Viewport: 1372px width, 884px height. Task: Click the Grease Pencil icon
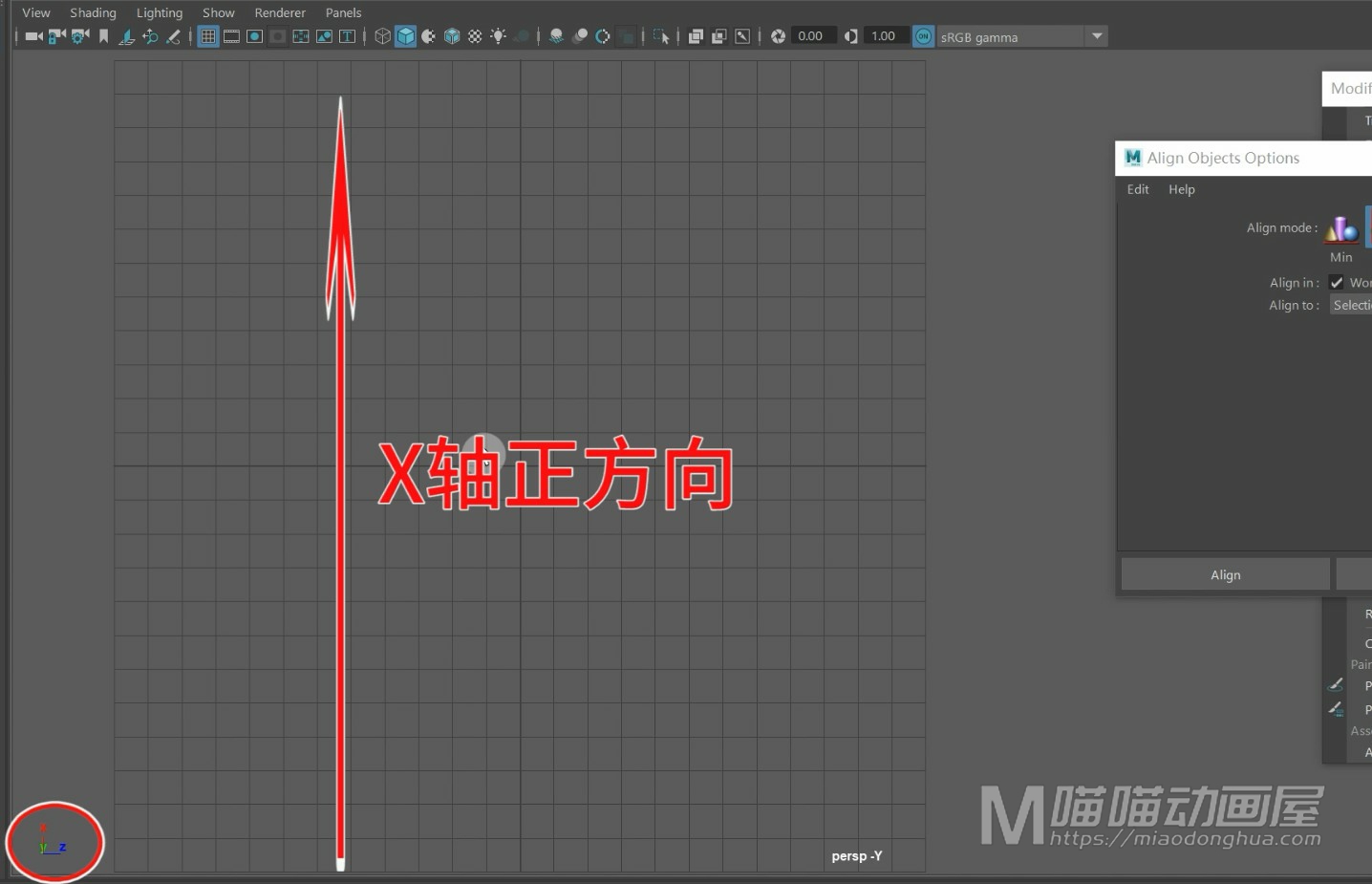[x=173, y=36]
